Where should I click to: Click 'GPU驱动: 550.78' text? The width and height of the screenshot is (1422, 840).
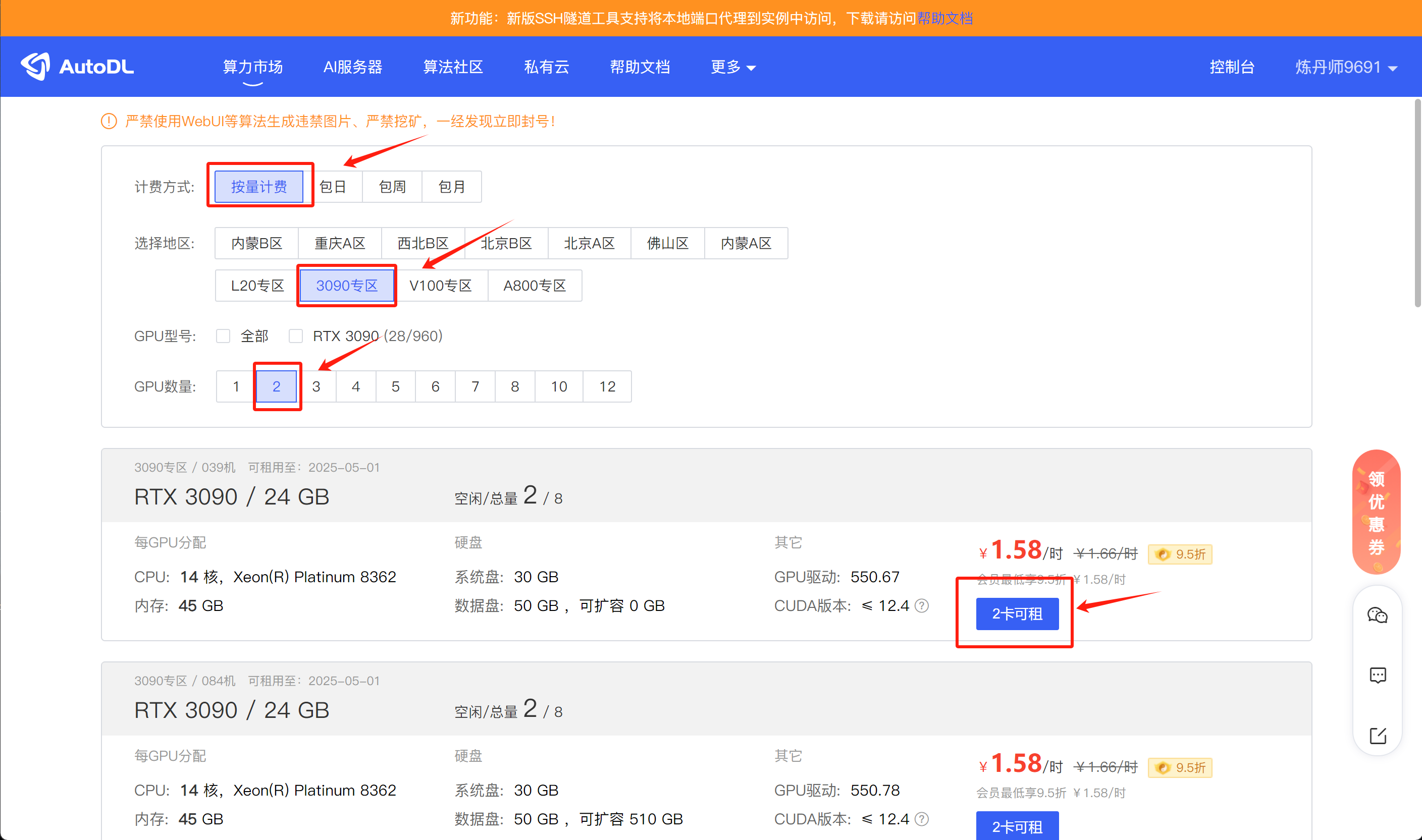pos(837,790)
